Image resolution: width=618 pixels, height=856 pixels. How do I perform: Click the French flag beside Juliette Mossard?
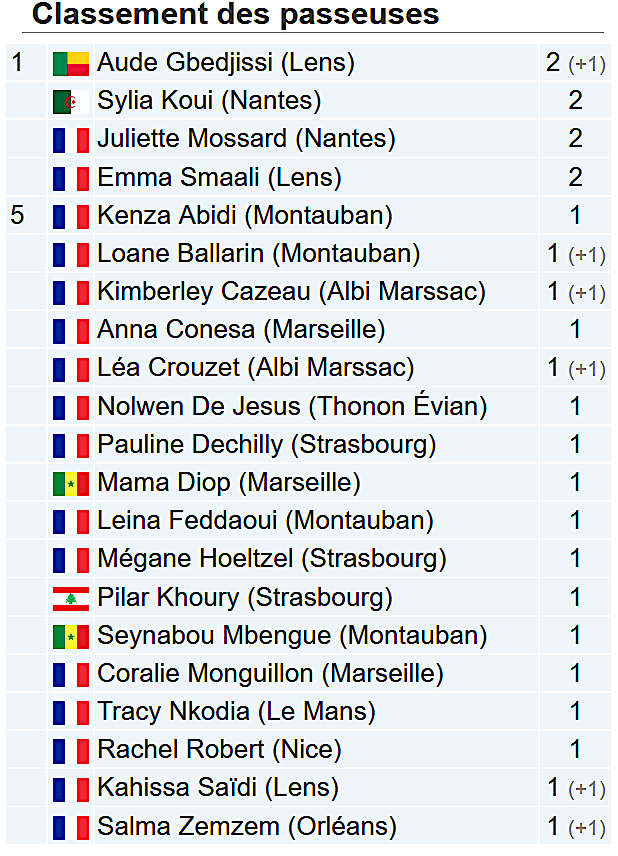click(x=71, y=139)
